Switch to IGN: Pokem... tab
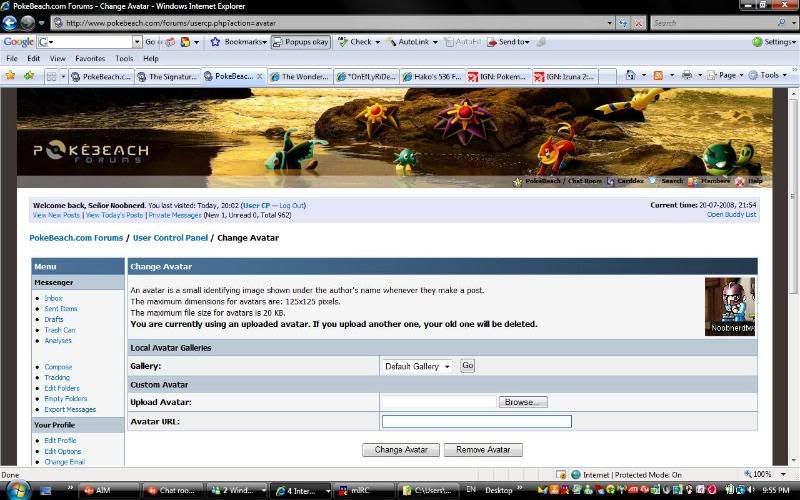Viewport: 800px width, 500px height. 498,77
